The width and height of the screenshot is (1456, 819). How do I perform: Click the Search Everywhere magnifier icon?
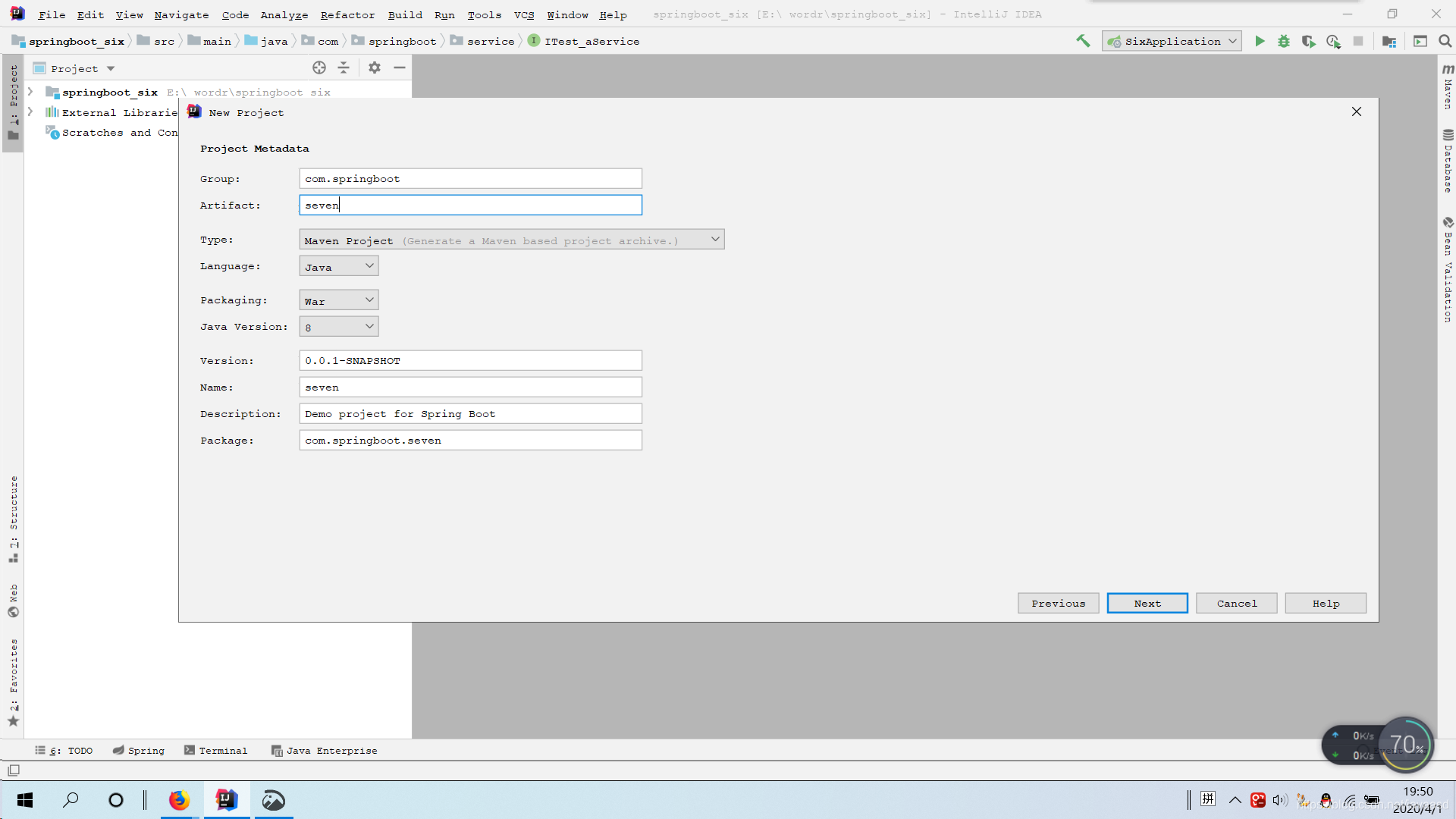tap(1445, 41)
